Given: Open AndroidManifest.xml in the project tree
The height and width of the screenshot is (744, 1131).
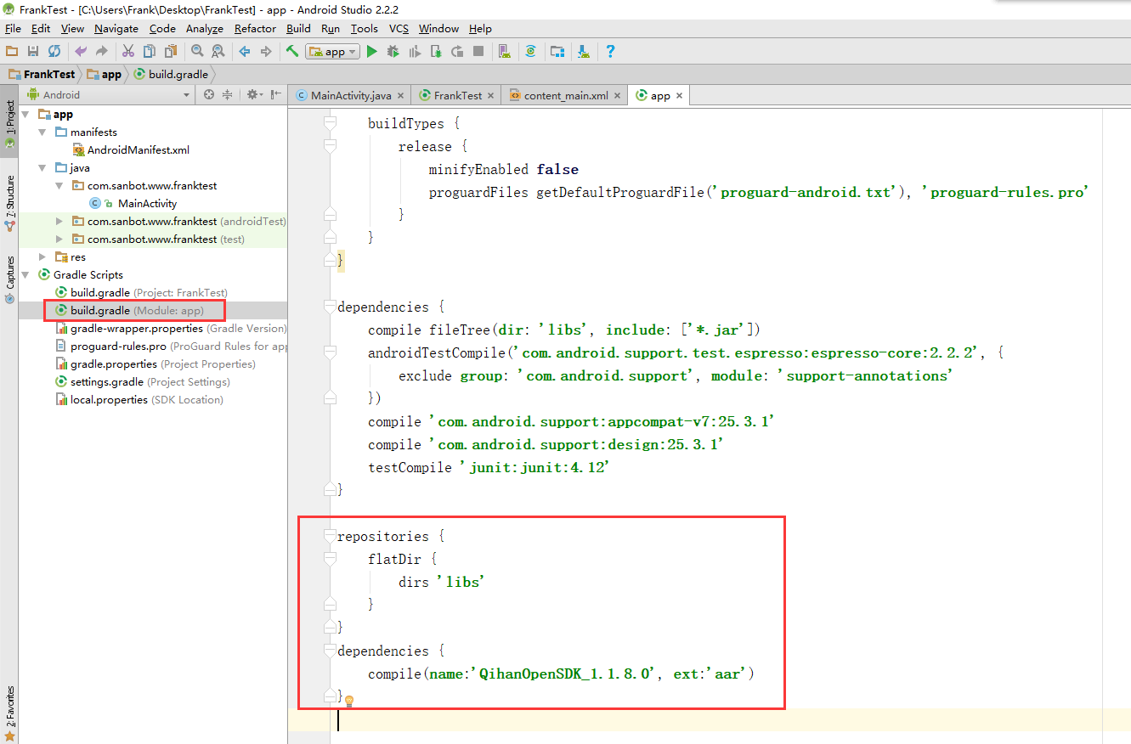Looking at the screenshot, I should (x=138, y=150).
